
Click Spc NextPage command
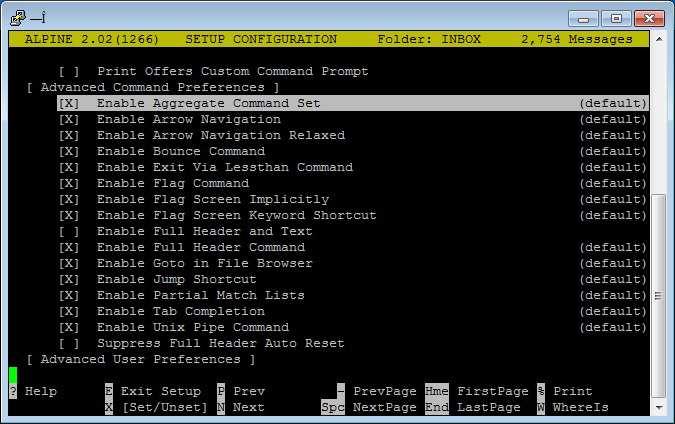[x=369, y=407]
